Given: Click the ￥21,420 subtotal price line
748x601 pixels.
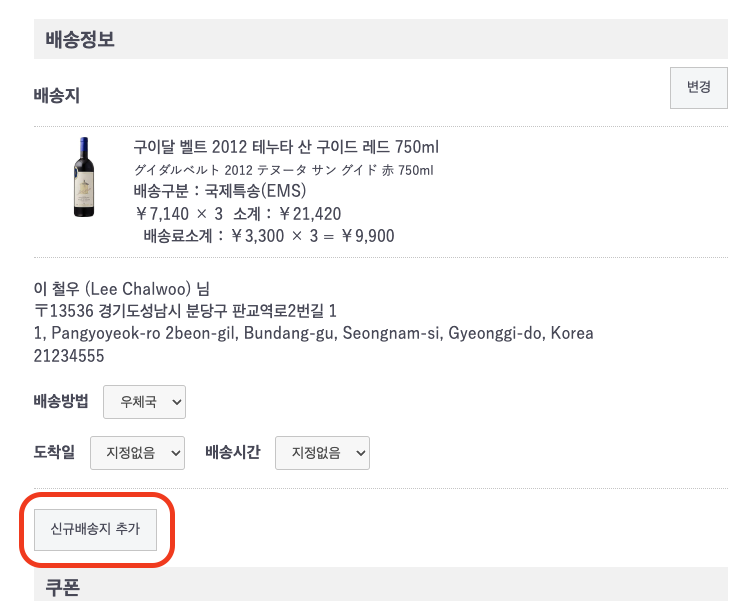Looking at the screenshot, I should 237,213.
